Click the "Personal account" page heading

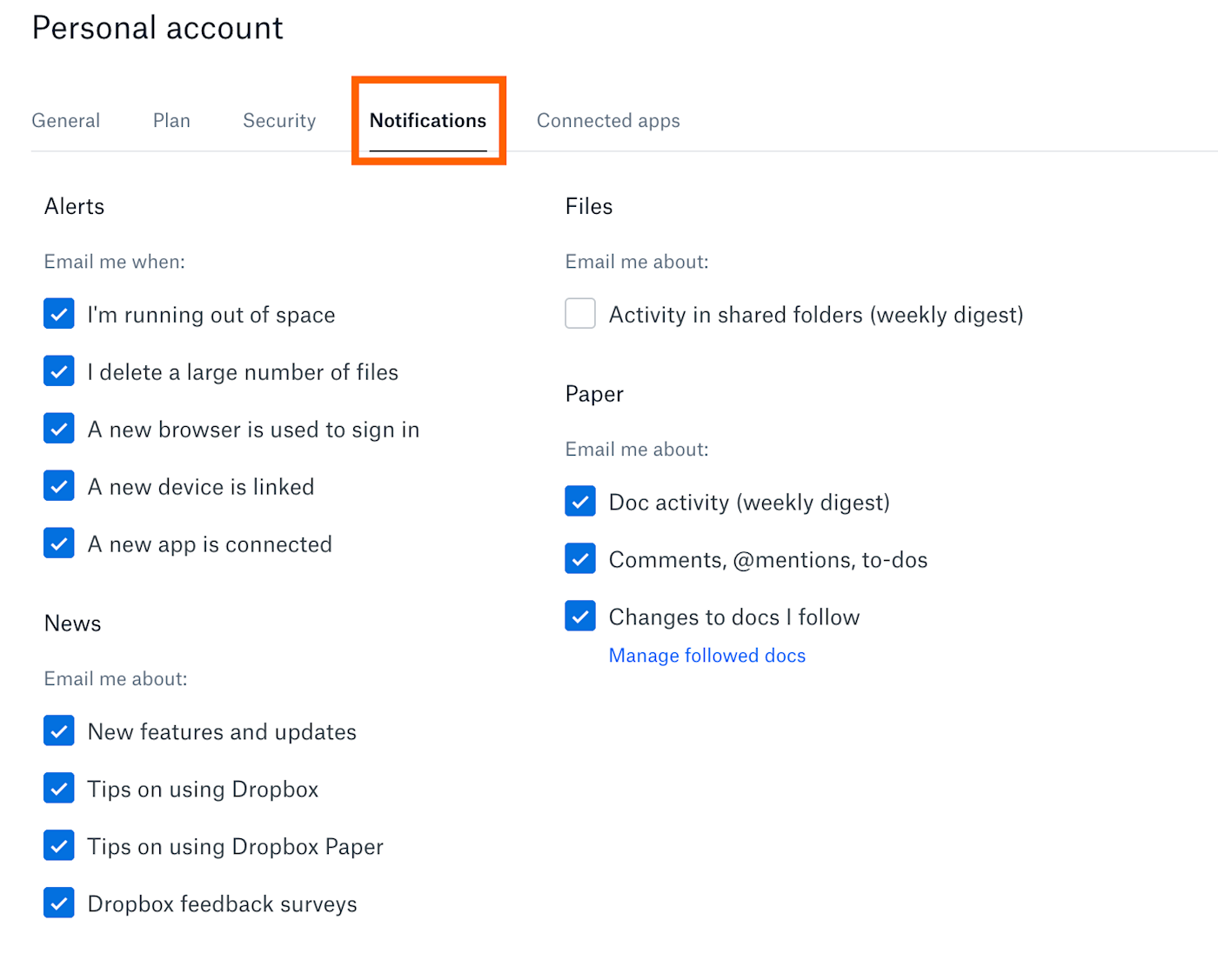[x=157, y=28]
